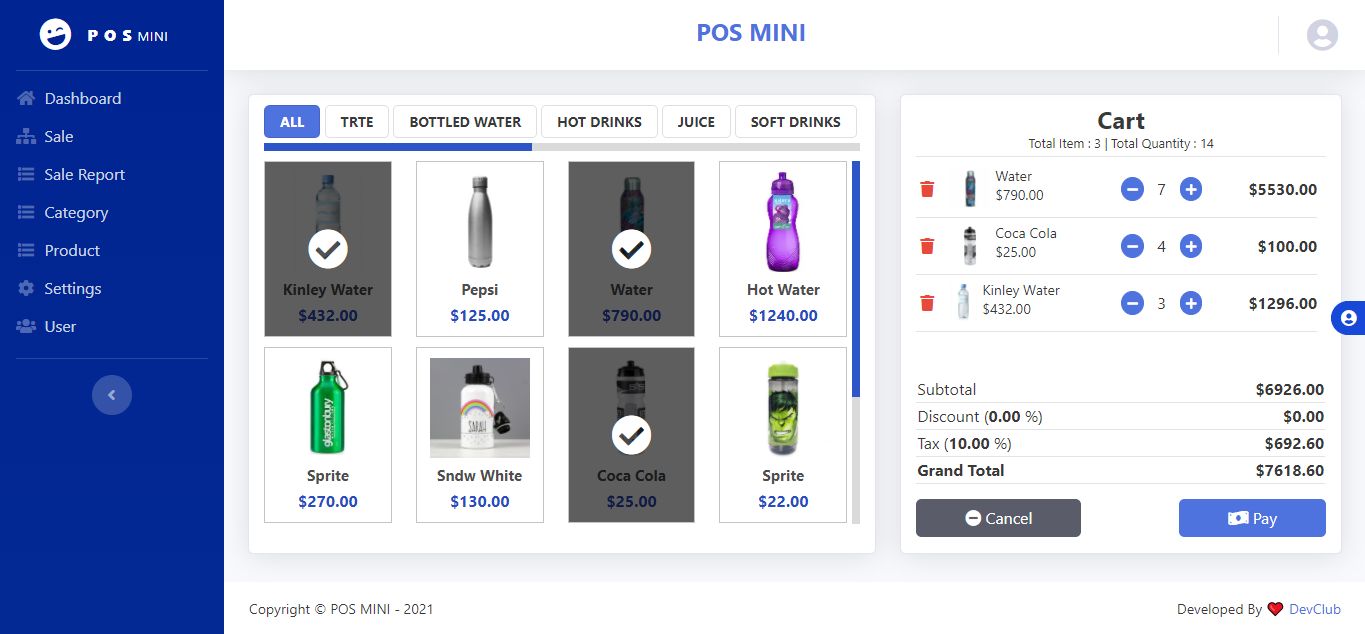Increase Water quantity with plus button
This screenshot has width=1365, height=634.
click(1190, 189)
